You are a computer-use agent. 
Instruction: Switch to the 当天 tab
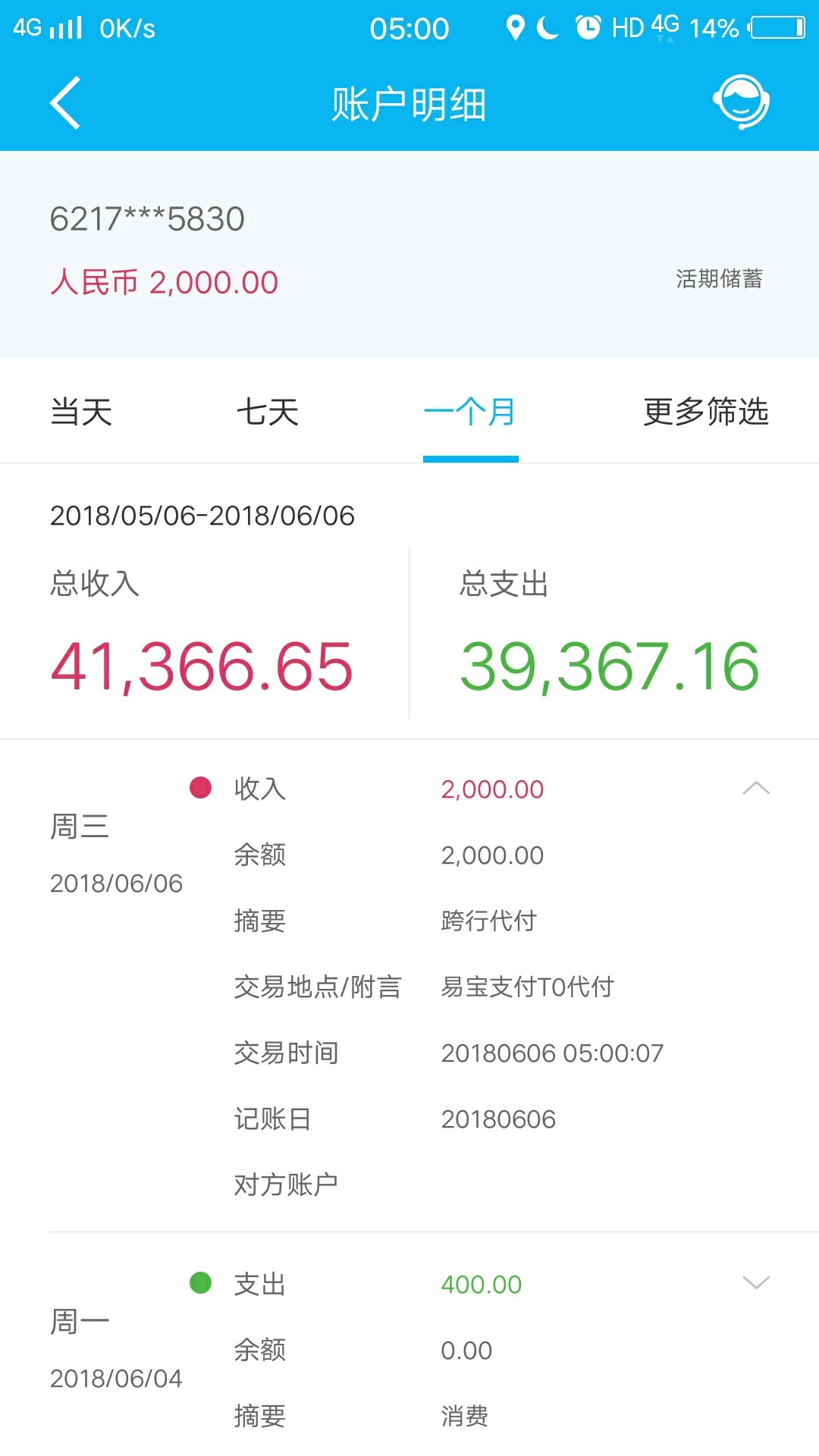click(81, 413)
